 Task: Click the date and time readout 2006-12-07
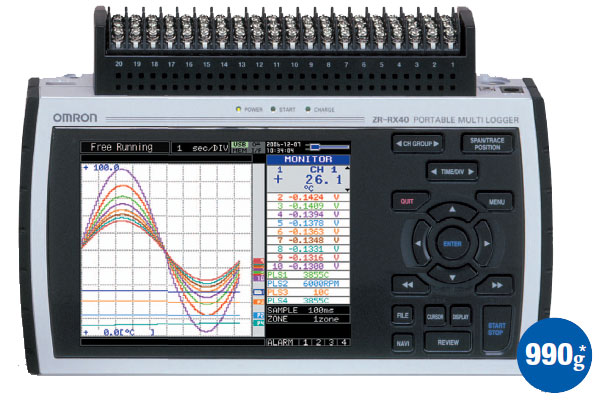pyautogui.click(x=283, y=147)
